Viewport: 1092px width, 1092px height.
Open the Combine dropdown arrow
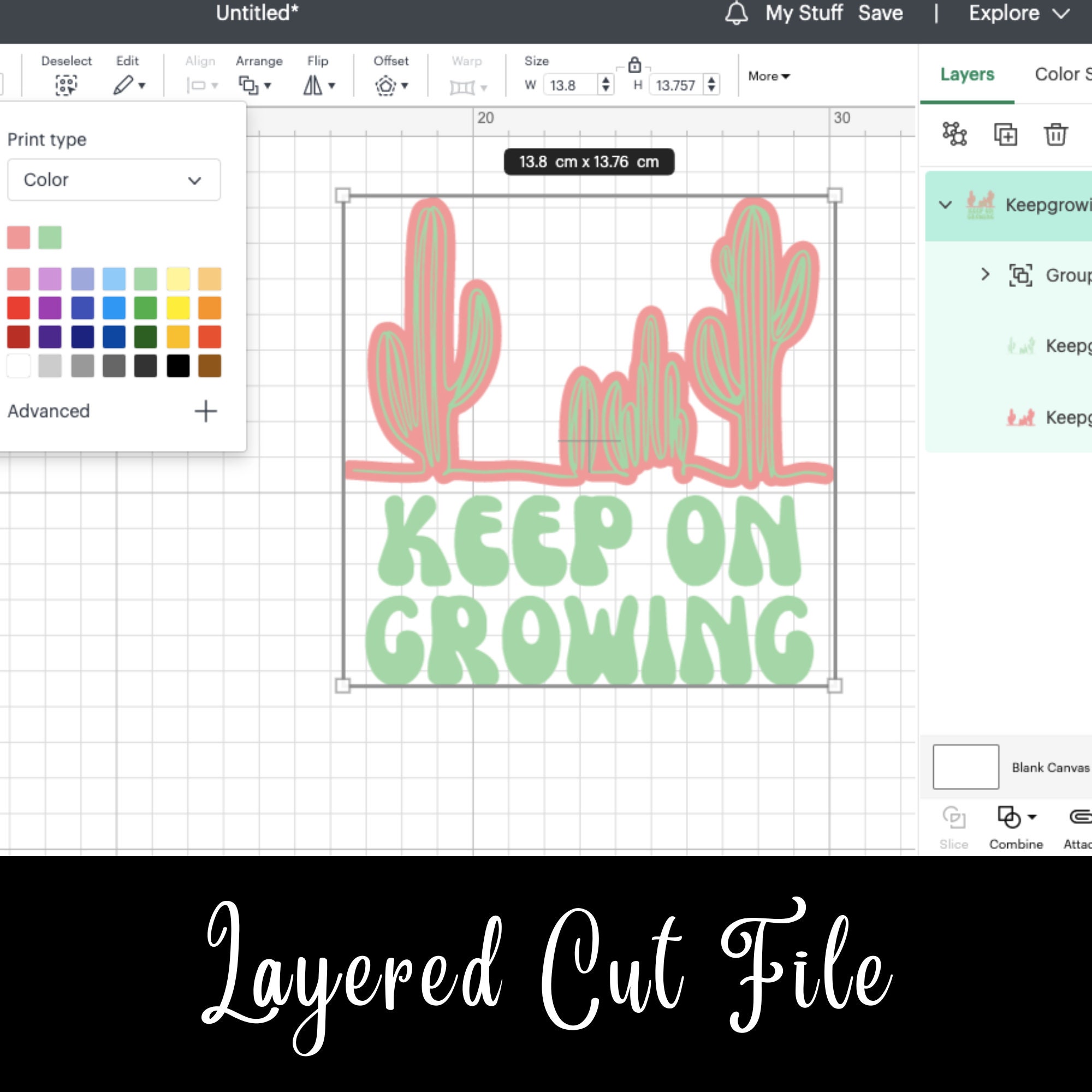pyautogui.click(x=1034, y=816)
